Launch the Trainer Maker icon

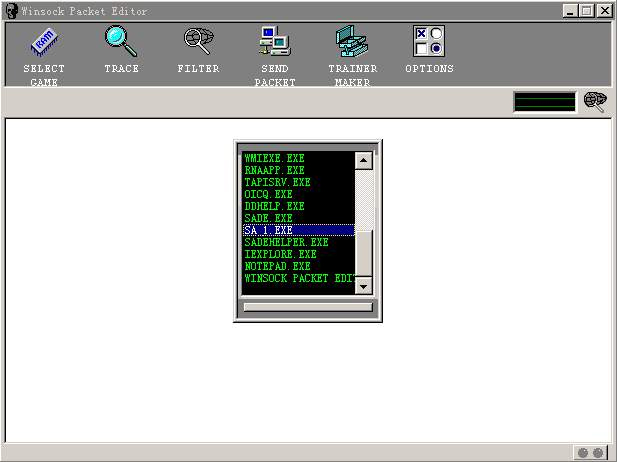(352, 41)
